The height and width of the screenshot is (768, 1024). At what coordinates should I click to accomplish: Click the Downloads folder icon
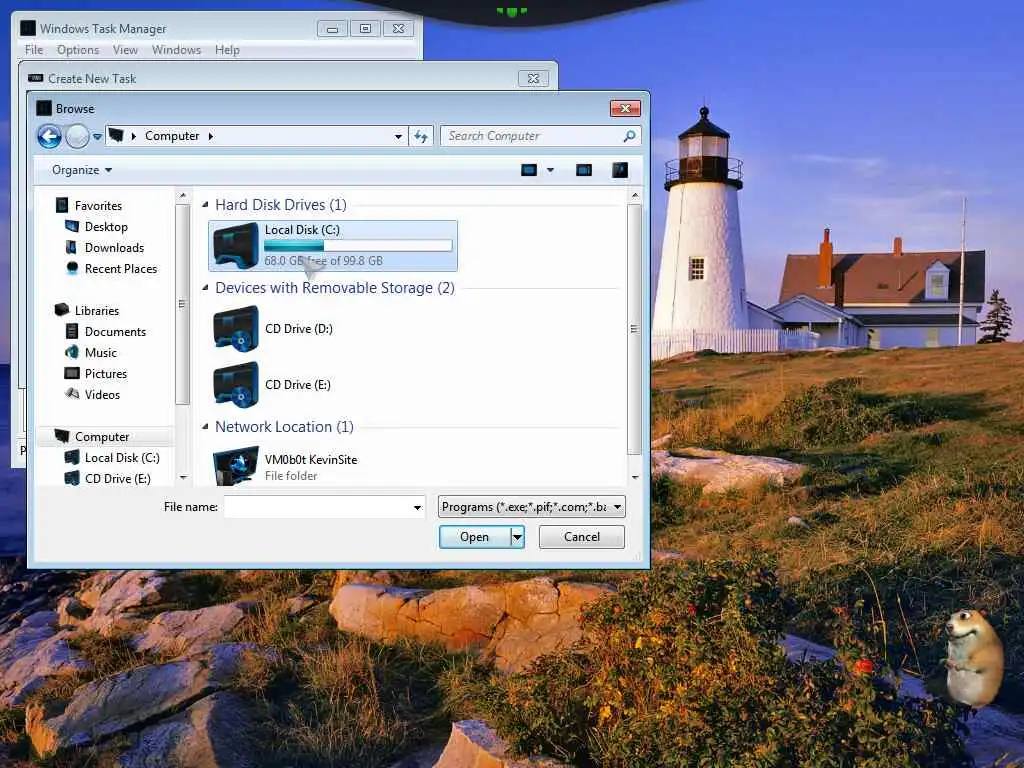72,248
